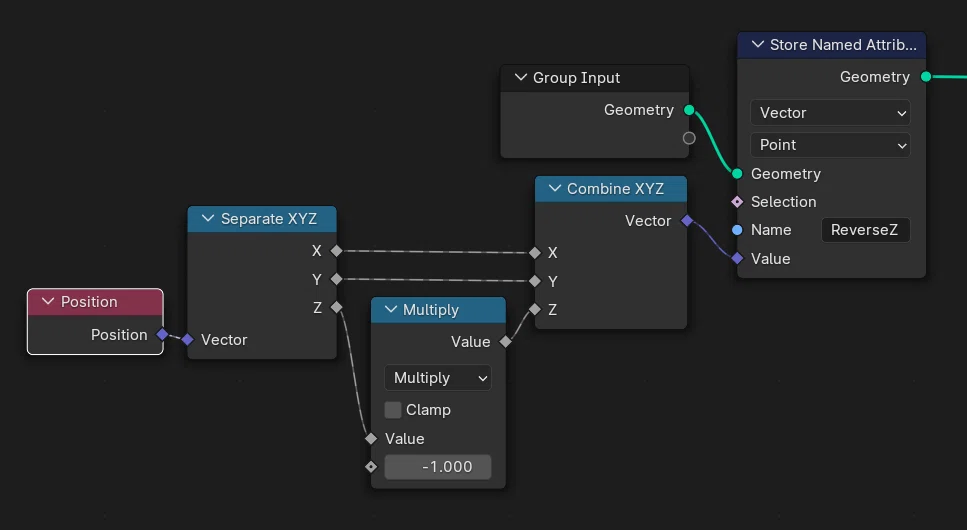967x530 pixels.
Task: Open the Multiply operation dropdown
Action: coord(438,378)
